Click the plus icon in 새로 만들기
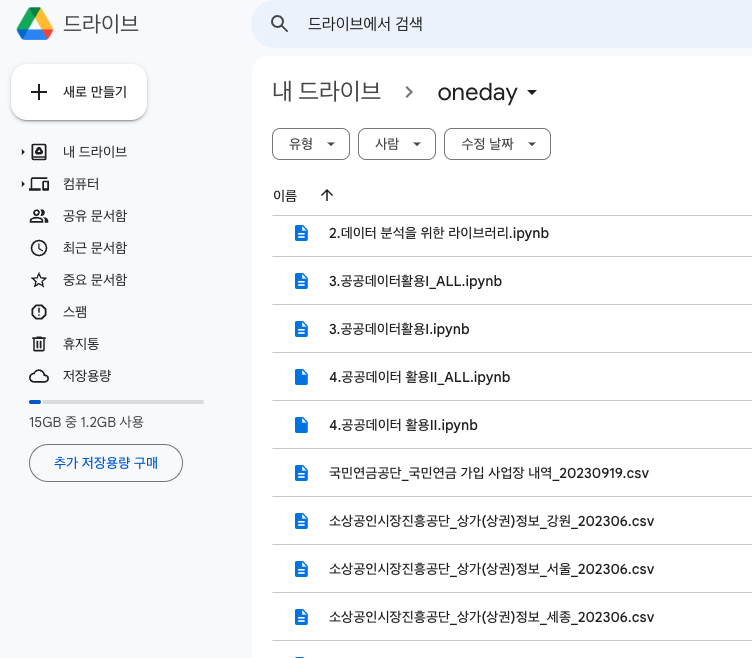752x658 pixels. click(x=39, y=92)
